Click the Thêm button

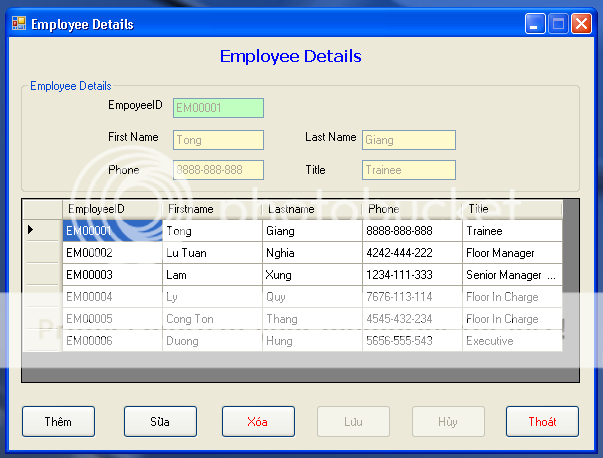[58, 421]
